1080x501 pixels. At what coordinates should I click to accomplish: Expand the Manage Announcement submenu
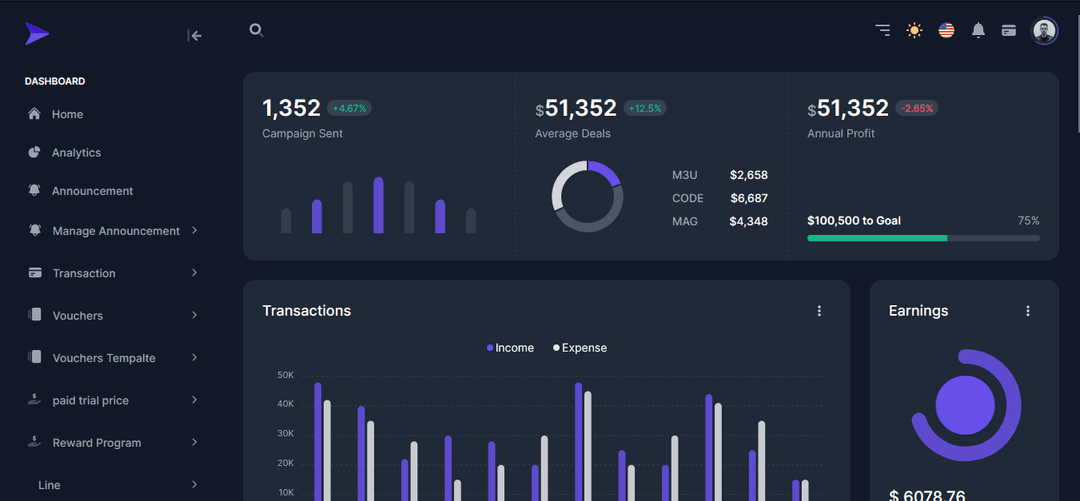(x=115, y=231)
